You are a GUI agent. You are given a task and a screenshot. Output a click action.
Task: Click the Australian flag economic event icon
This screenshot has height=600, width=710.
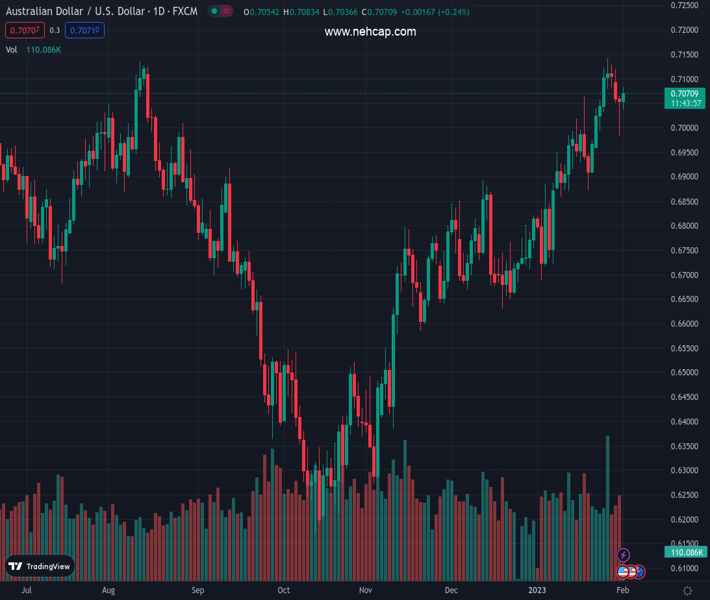(640, 572)
